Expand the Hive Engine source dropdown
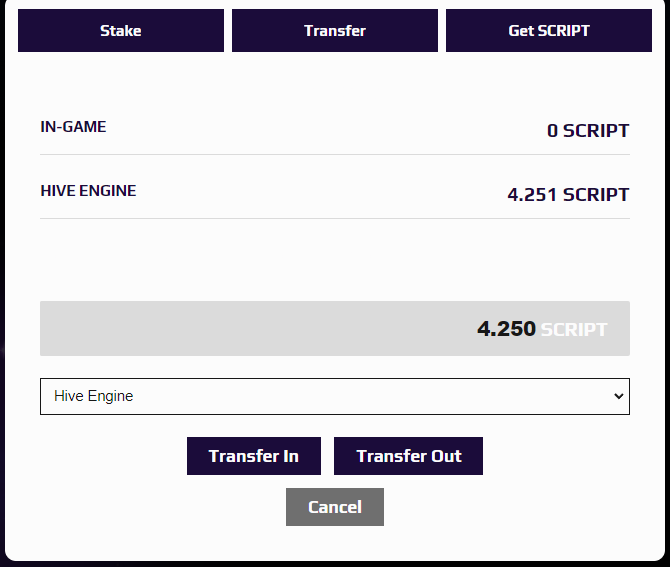 coord(335,397)
